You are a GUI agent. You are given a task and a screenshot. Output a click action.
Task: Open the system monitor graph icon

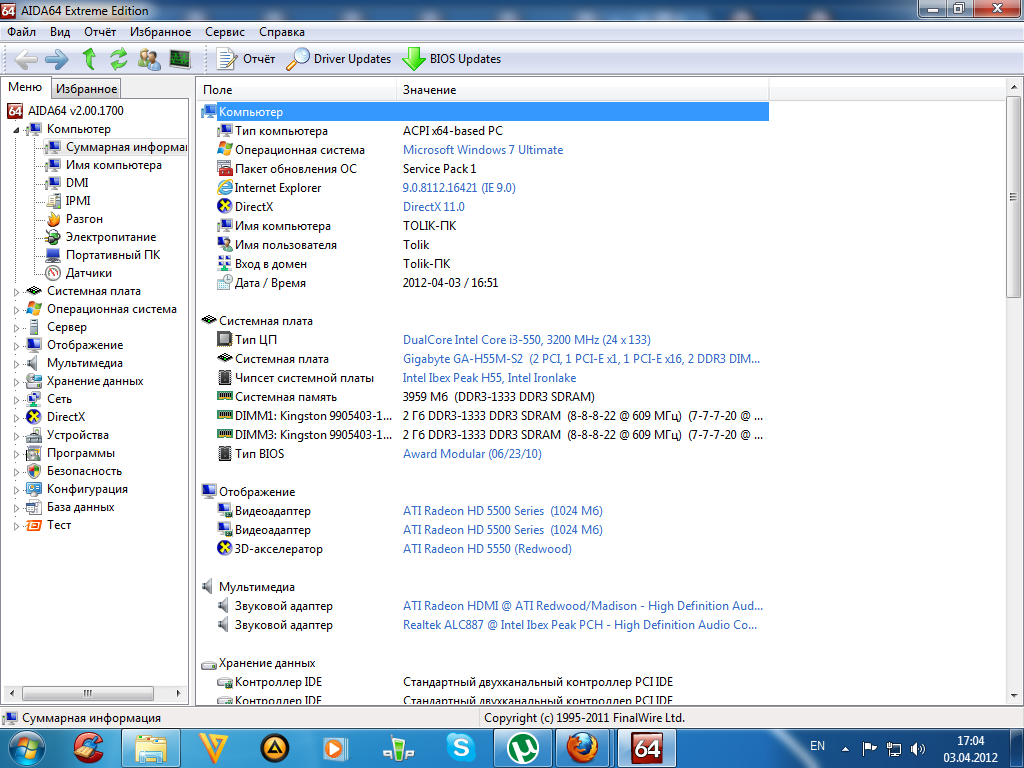point(180,59)
